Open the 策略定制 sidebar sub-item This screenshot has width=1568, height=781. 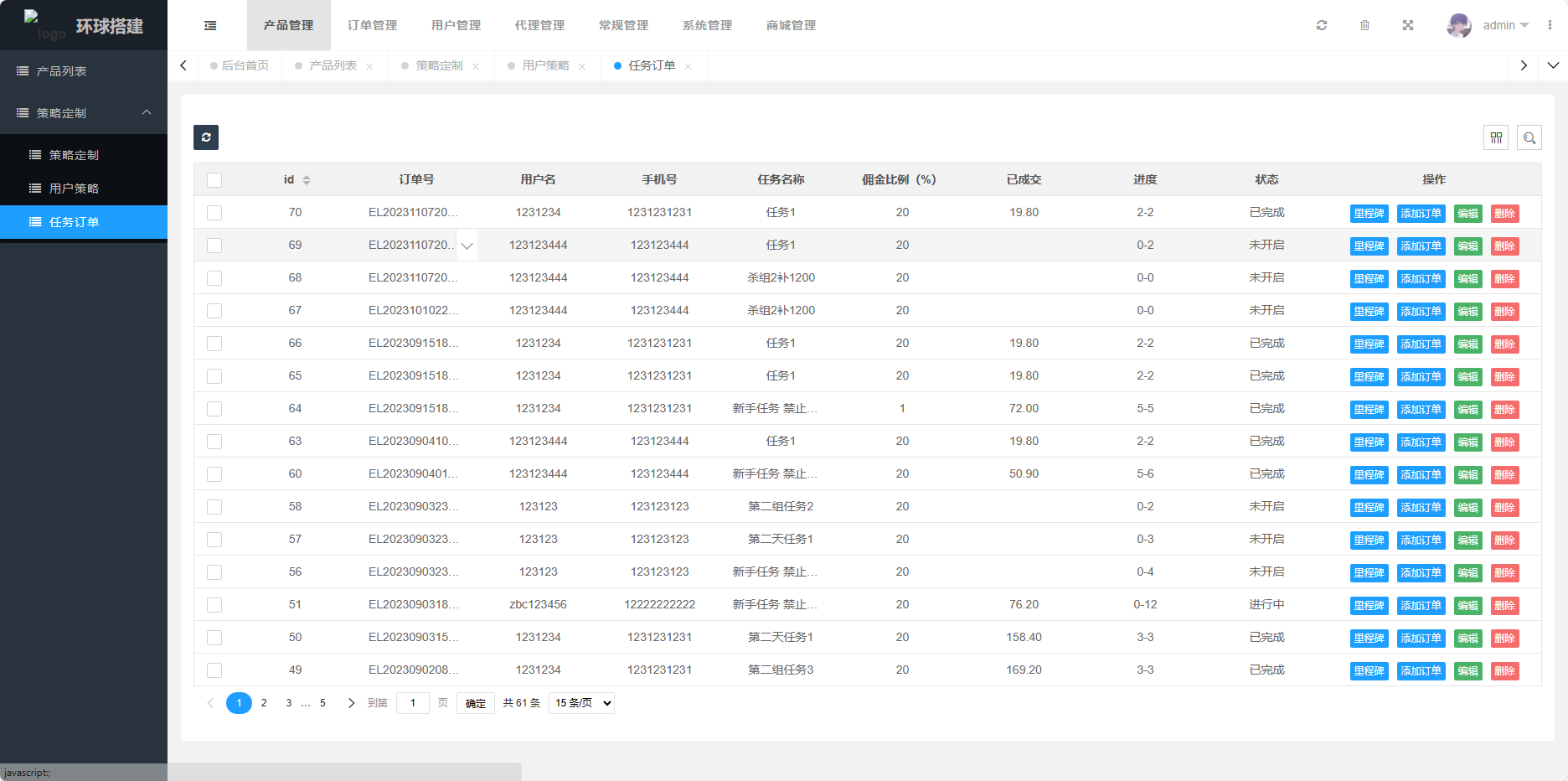(x=84, y=155)
